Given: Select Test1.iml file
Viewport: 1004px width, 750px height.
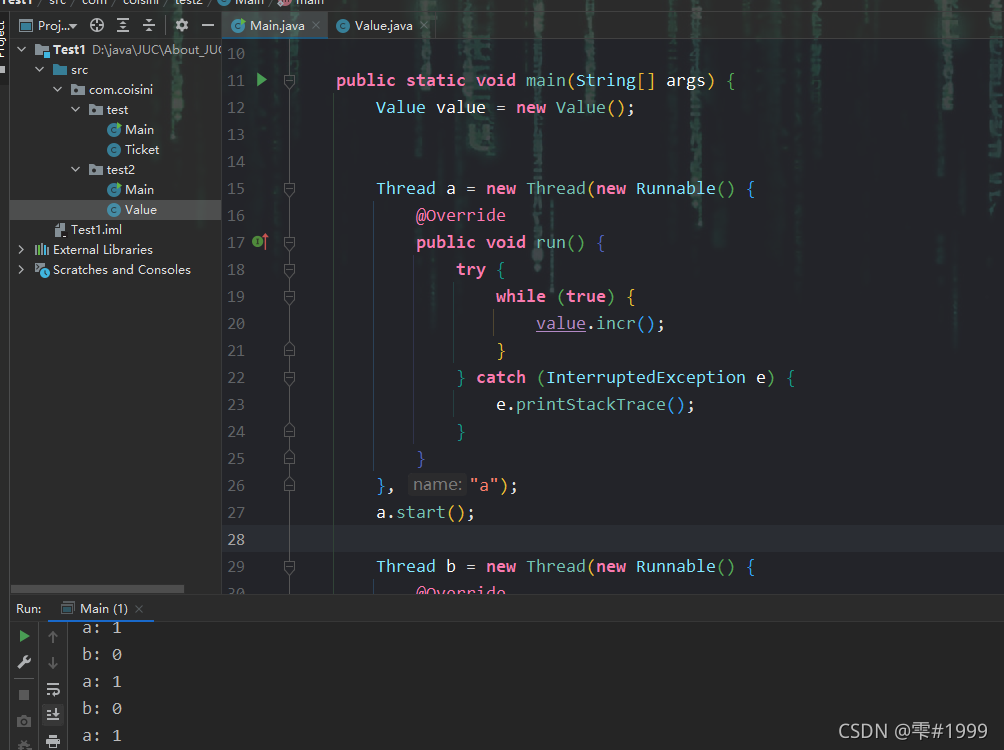Looking at the screenshot, I should click(88, 229).
